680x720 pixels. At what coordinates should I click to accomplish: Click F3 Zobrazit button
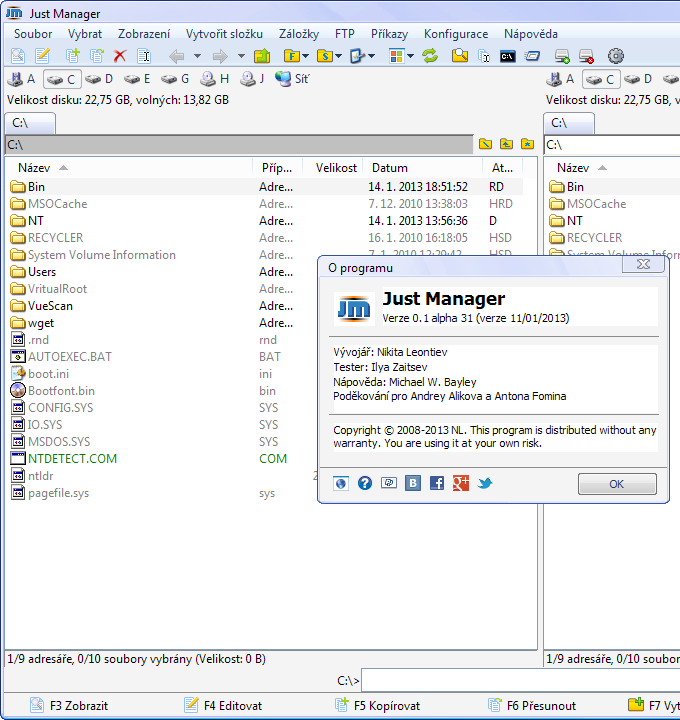point(69,705)
